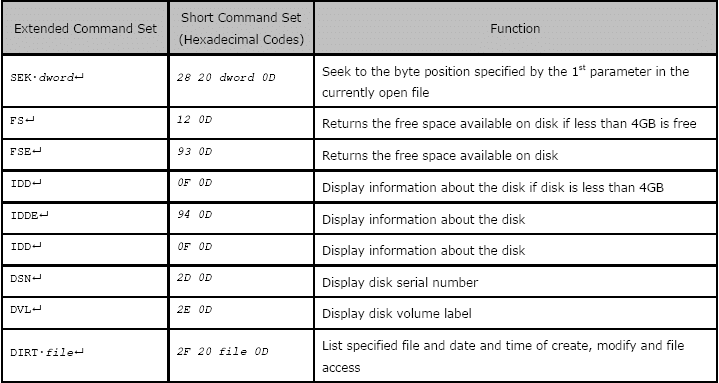Click the description mentioning less than 4GB is free
The height and width of the screenshot is (383, 719).
click(x=509, y=123)
